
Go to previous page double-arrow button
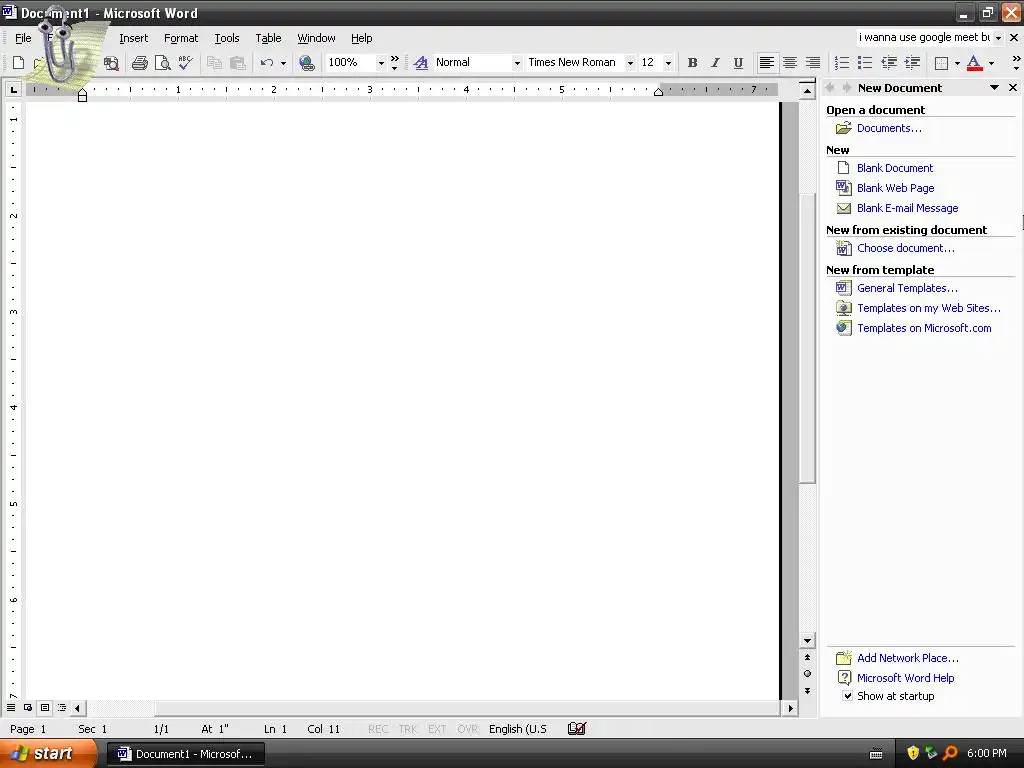tap(808, 658)
